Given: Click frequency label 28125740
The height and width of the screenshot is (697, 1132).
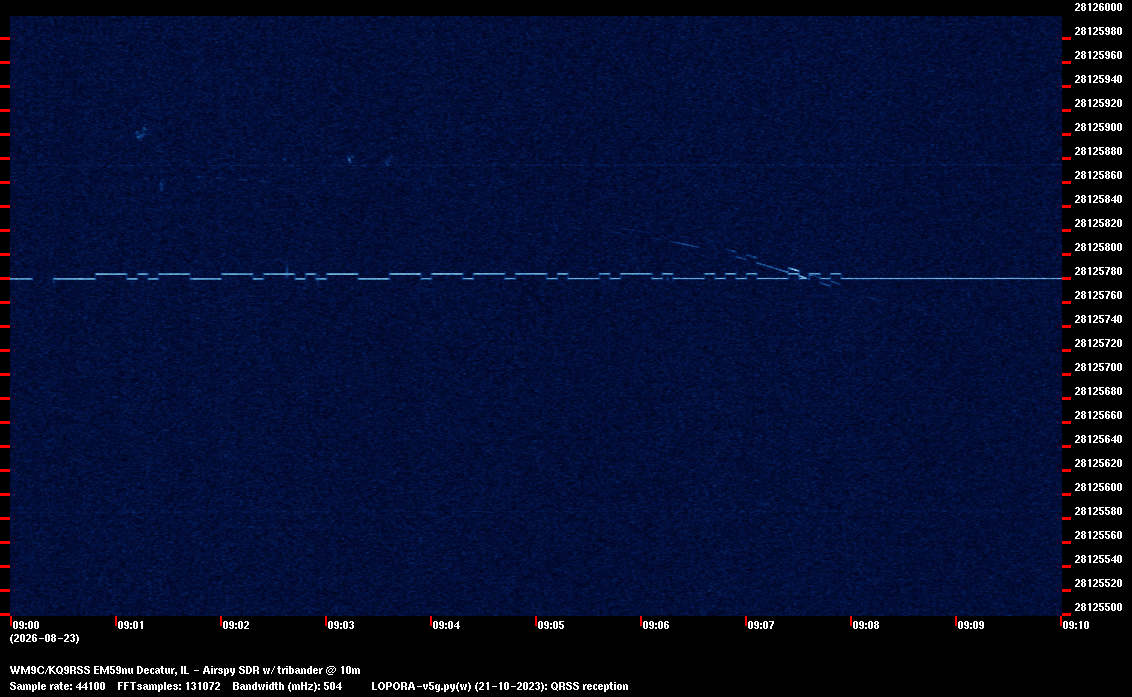Looking at the screenshot, I should [1098, 319].
